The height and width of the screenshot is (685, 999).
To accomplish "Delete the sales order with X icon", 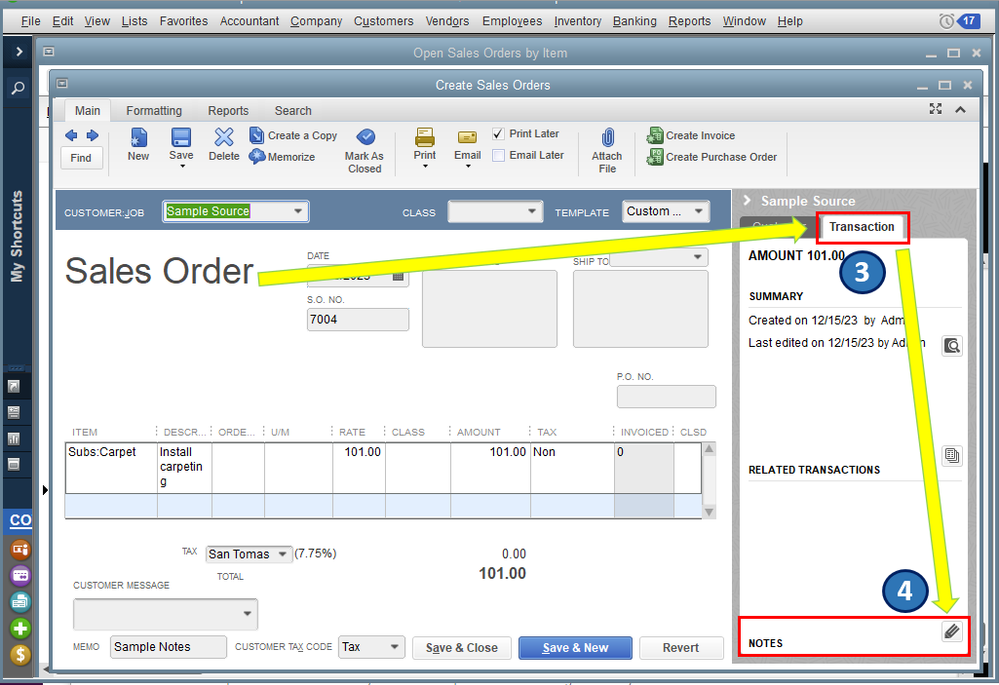I will click(224, 137).
